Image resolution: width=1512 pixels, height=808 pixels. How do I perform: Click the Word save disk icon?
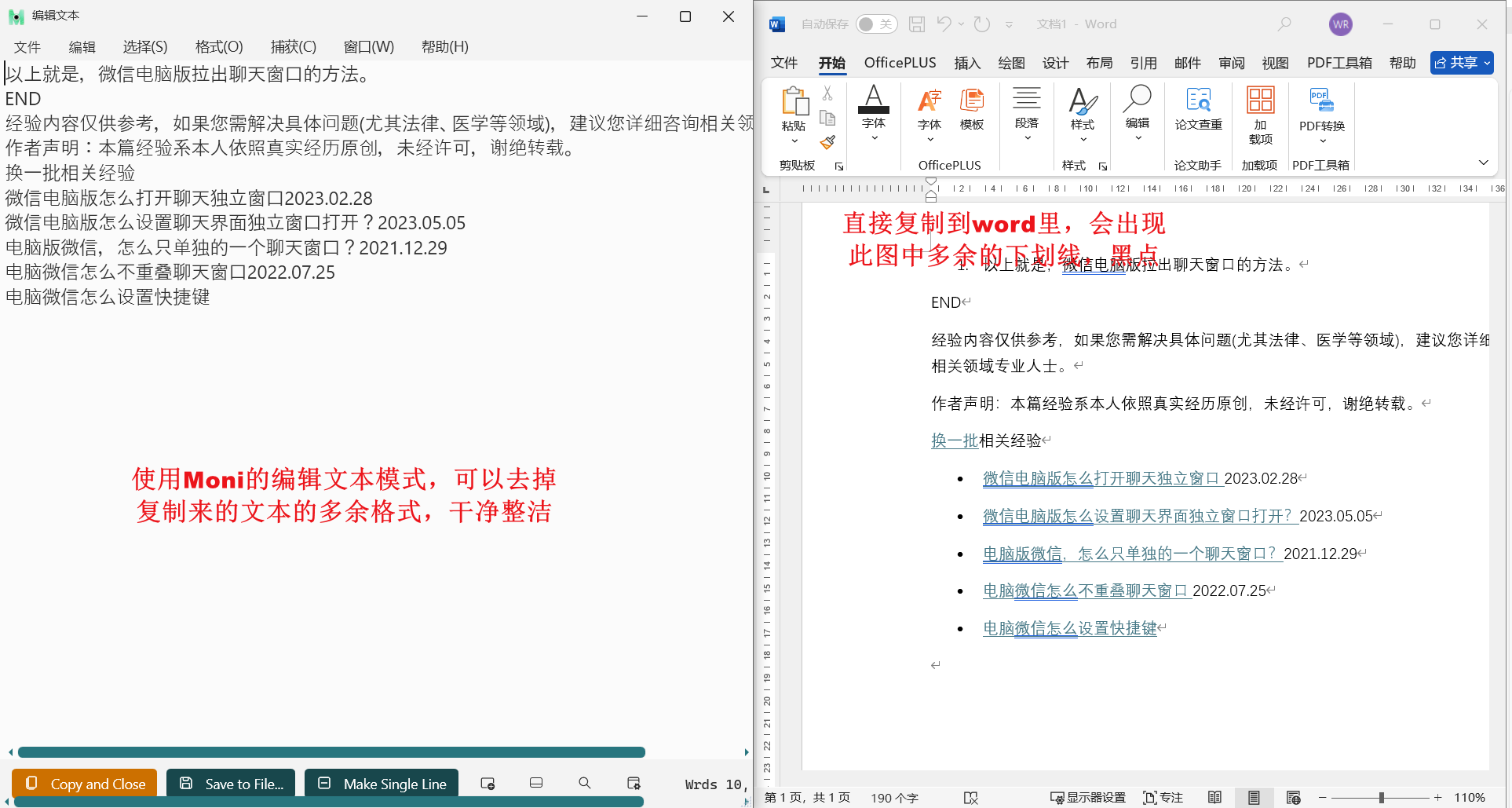(x=917, y=24)
